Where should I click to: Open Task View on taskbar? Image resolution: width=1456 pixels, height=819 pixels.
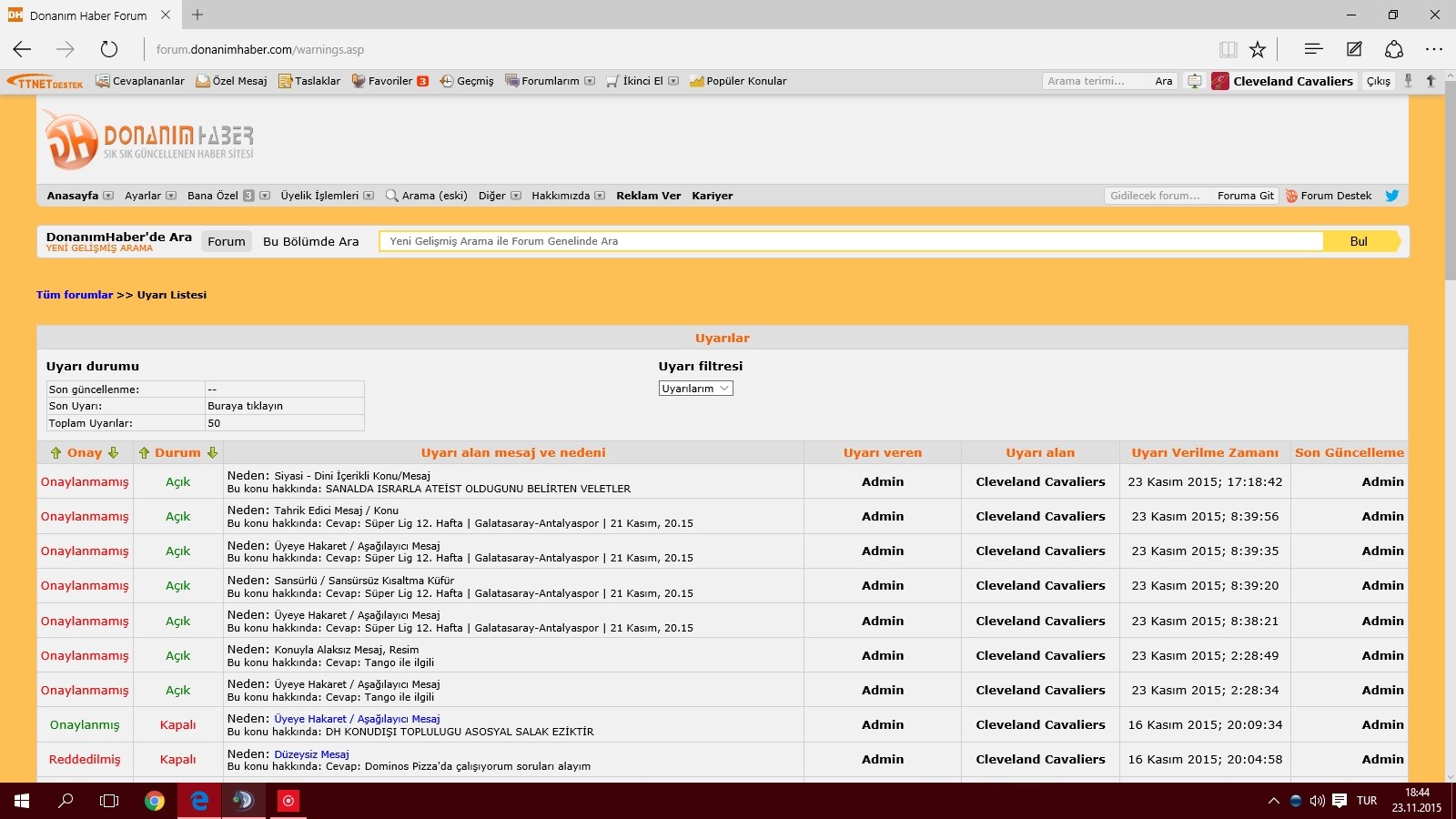[x=109, y=801]
